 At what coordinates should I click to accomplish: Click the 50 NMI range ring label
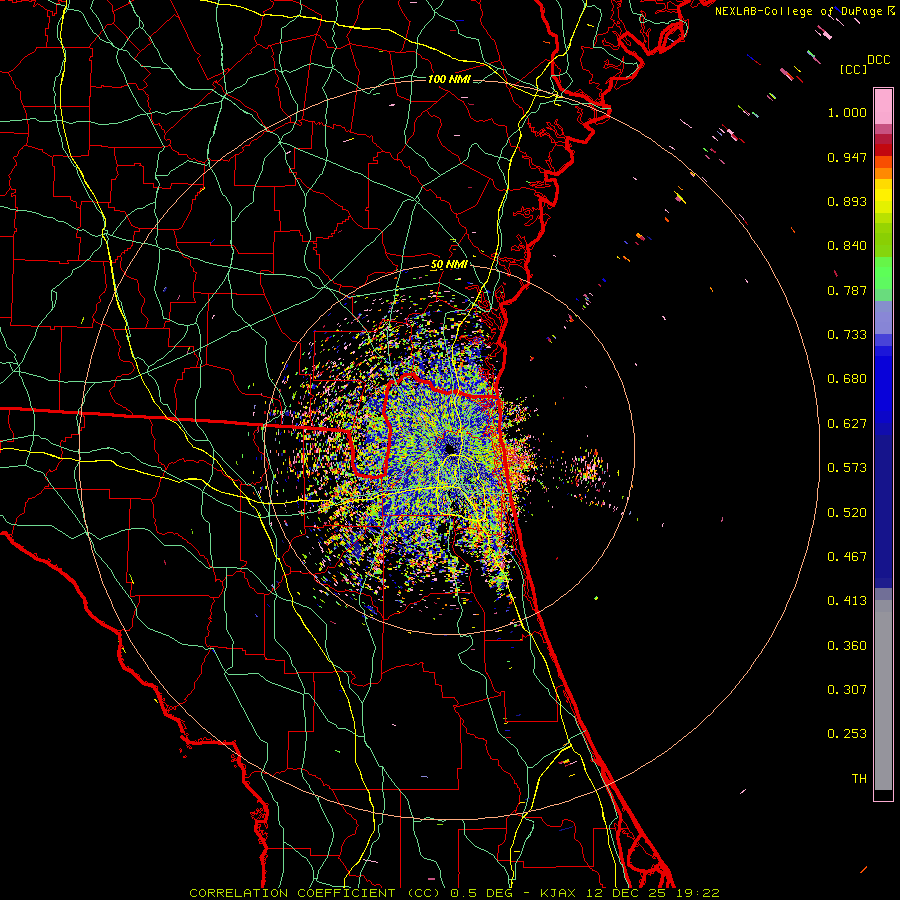449,265
